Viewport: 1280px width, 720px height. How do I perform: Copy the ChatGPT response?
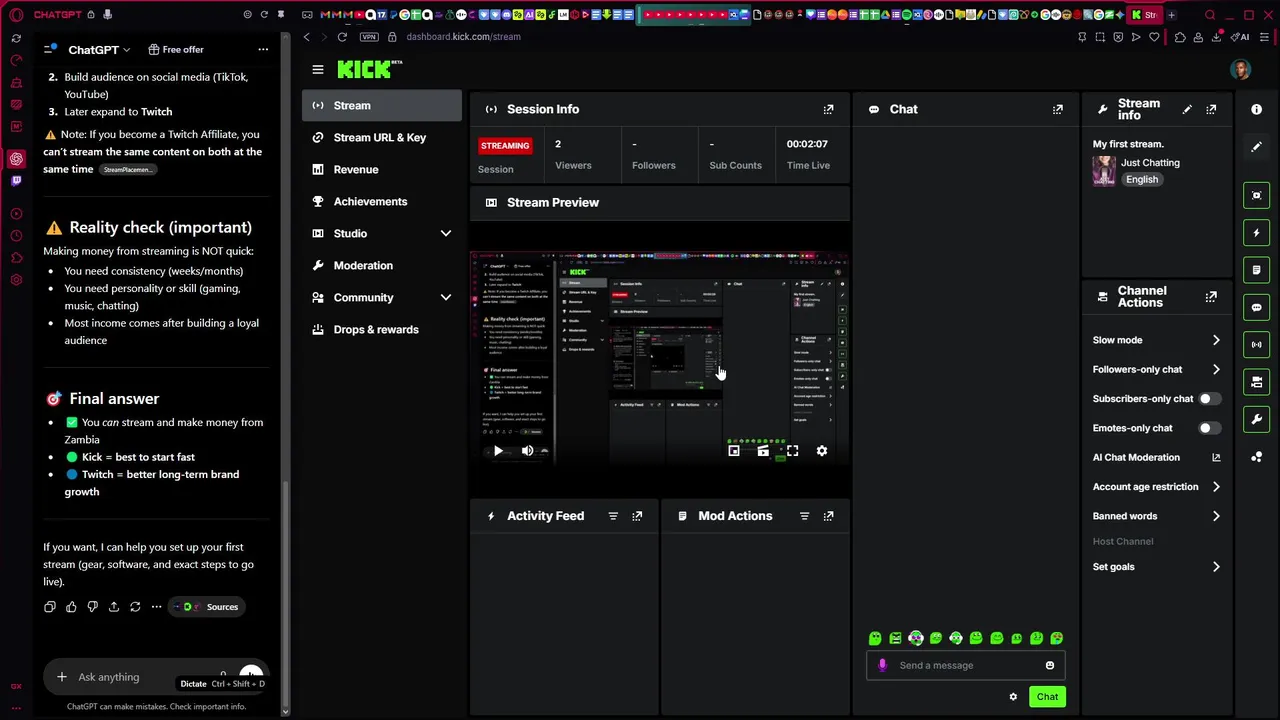(50, 607)
